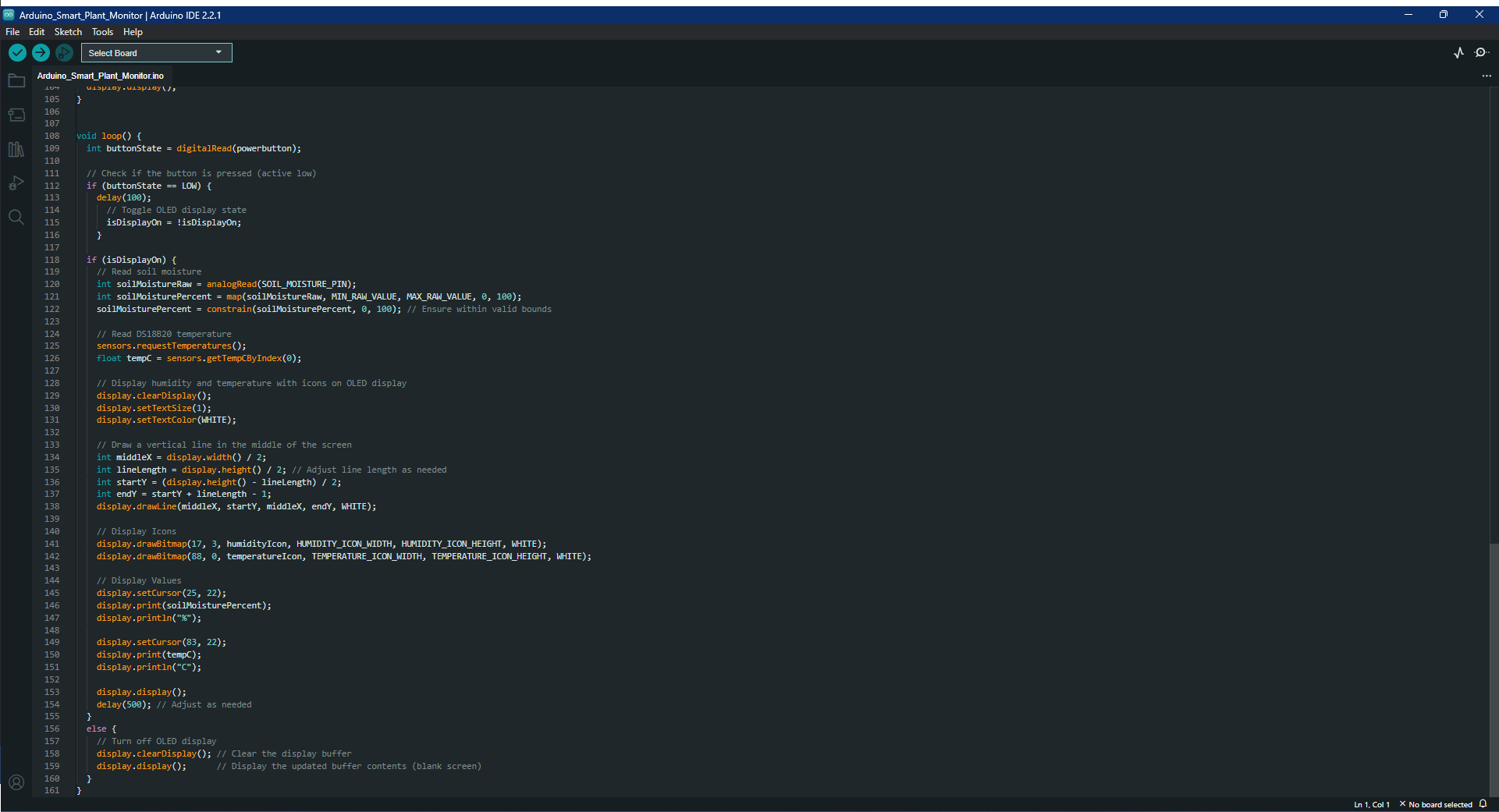This screenshot has width=1499, height=812.
Task: Click 'No board selected' in status bar
Action: click(x=1436, y=804)
